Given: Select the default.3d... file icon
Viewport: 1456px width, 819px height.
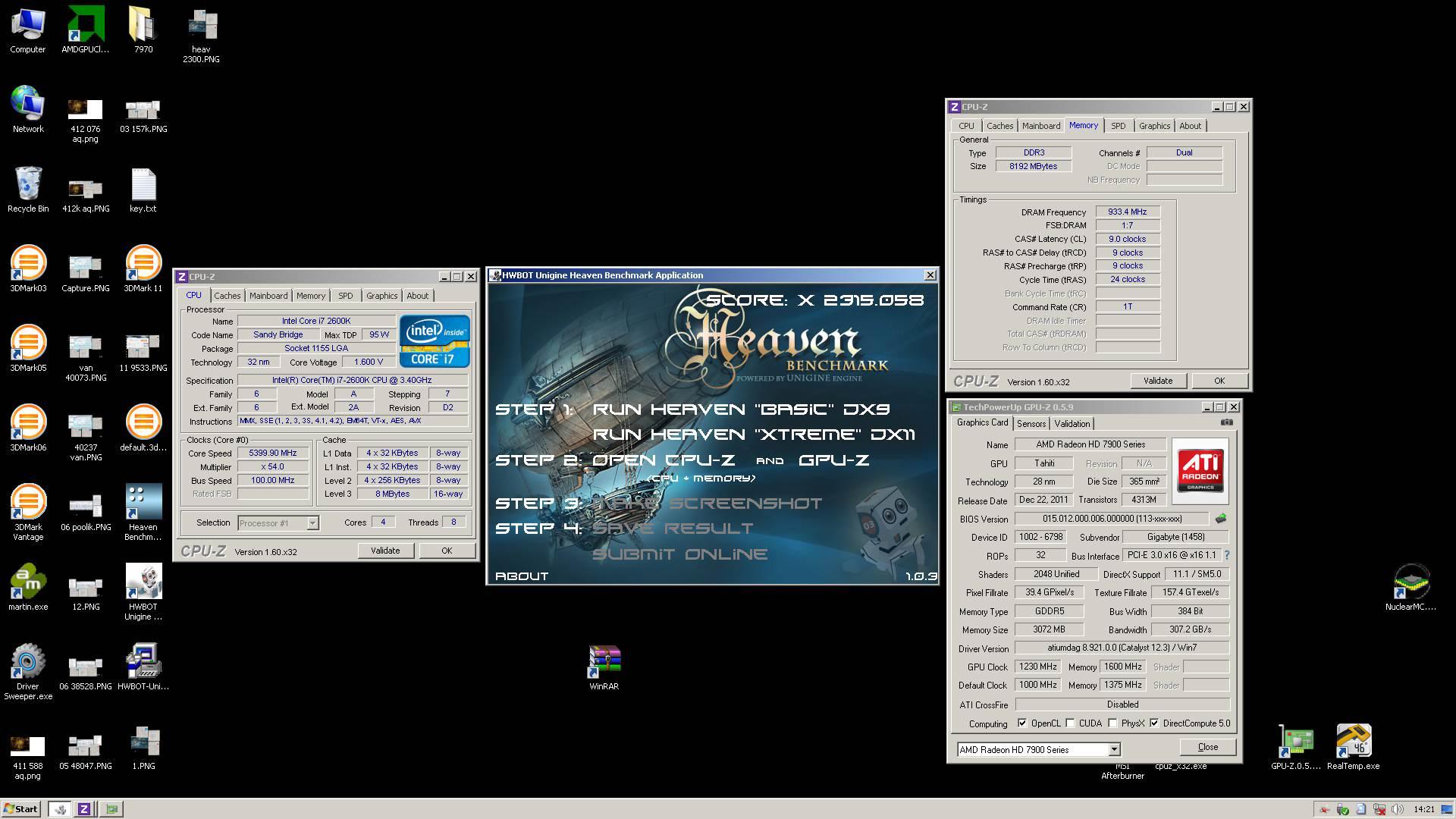Looking at the screenshot, I should [x=143, y=428].
